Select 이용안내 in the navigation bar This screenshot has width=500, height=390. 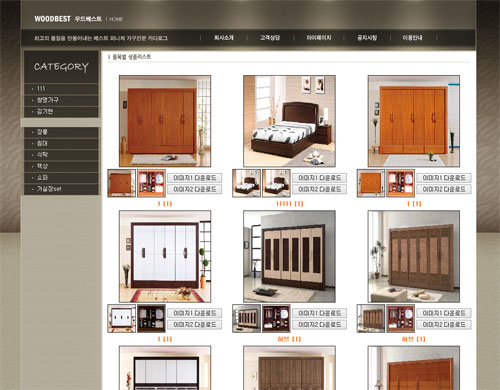[x=412, y=38]
